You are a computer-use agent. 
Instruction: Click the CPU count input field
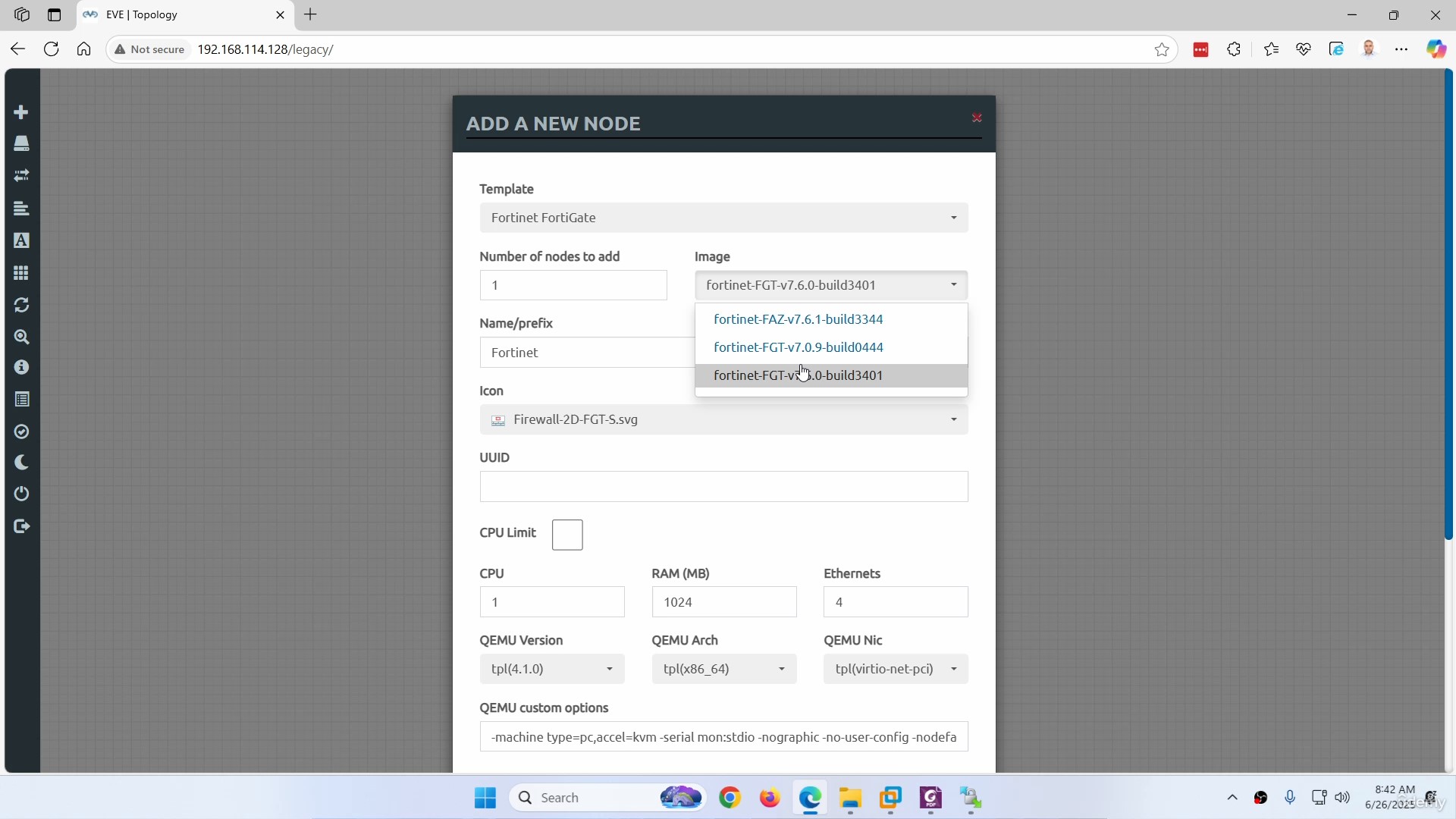point(552,602)
